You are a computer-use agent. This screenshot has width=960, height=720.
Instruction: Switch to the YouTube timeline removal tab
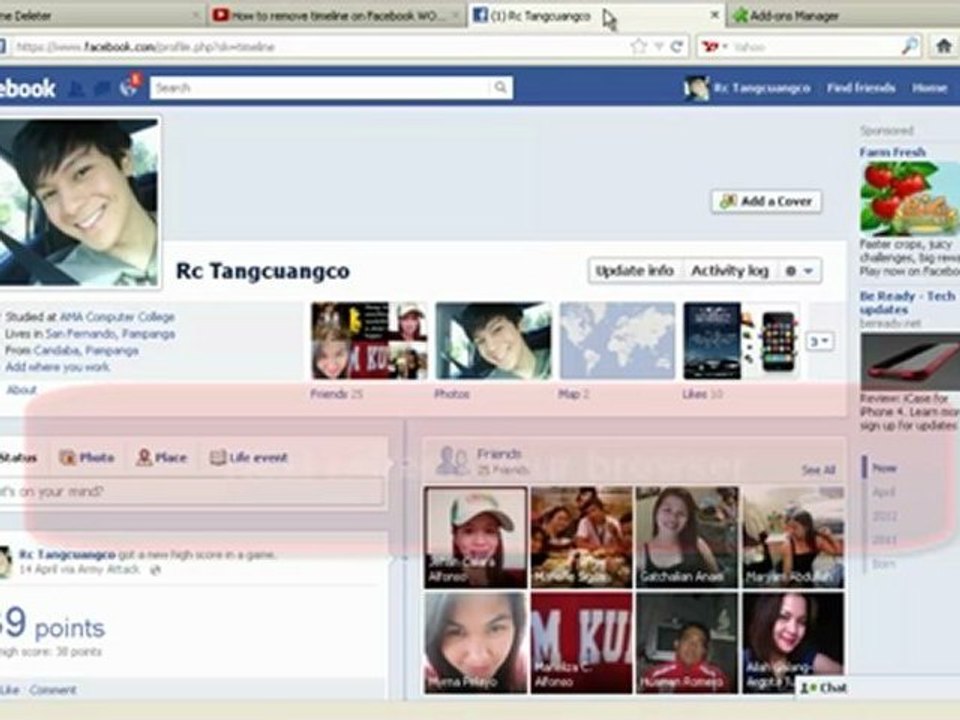(x=337, y=15)
